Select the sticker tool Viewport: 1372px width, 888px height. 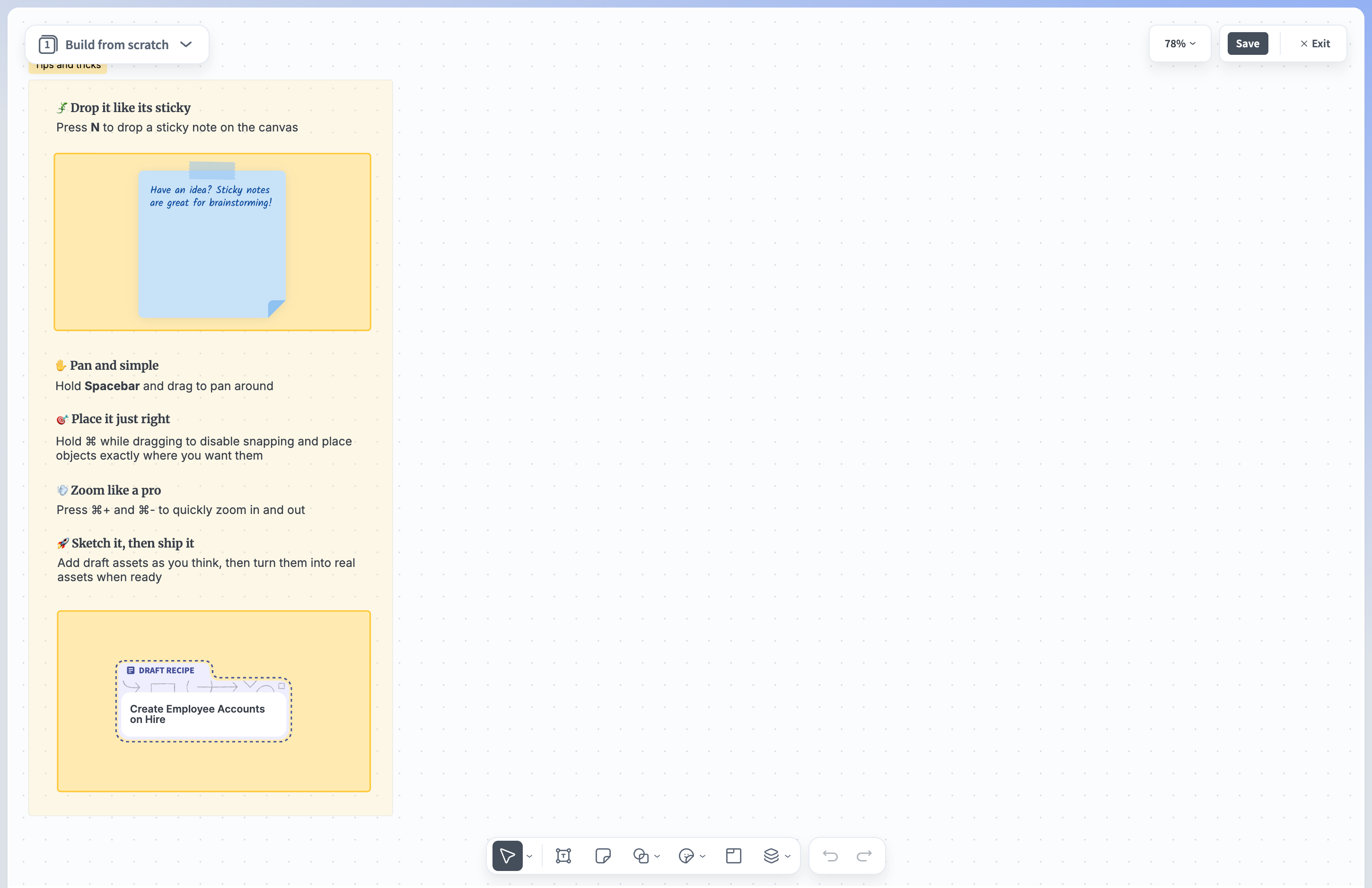(686, 856)
